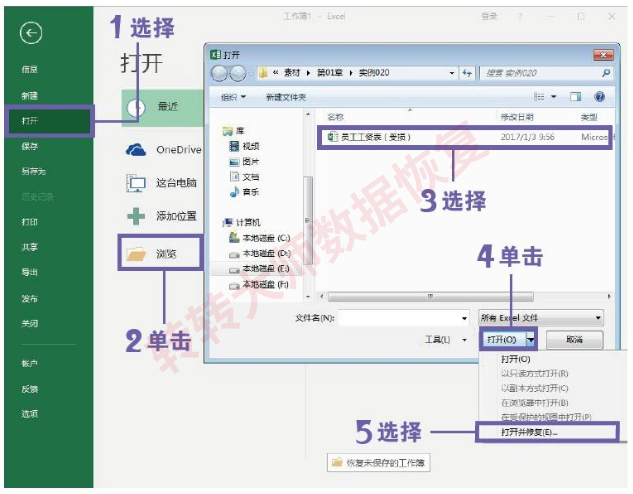
Task: Open the view options dropdown arrow
Action: tap(553, 96)
